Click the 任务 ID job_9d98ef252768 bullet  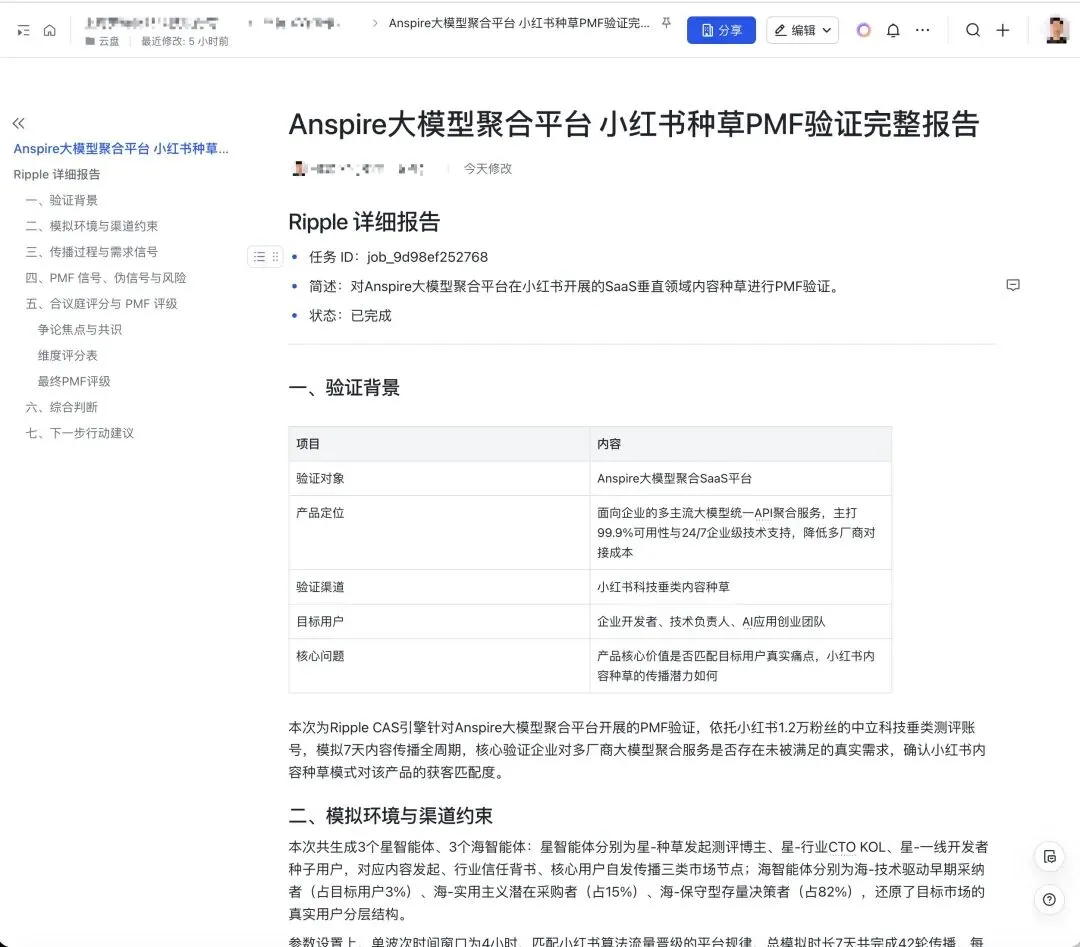coord(398,257)
